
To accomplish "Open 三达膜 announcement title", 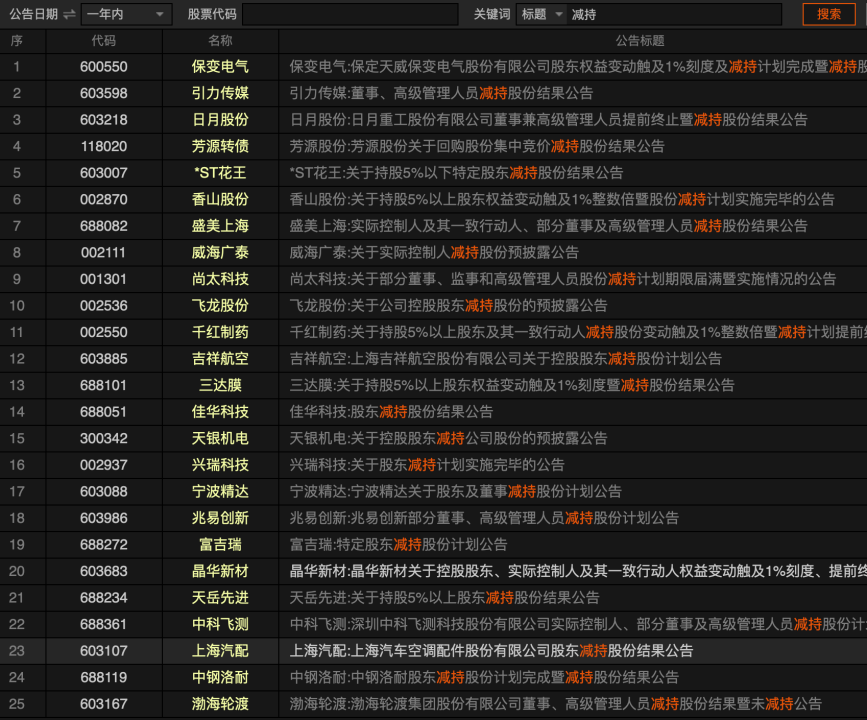I will [512, 385].
